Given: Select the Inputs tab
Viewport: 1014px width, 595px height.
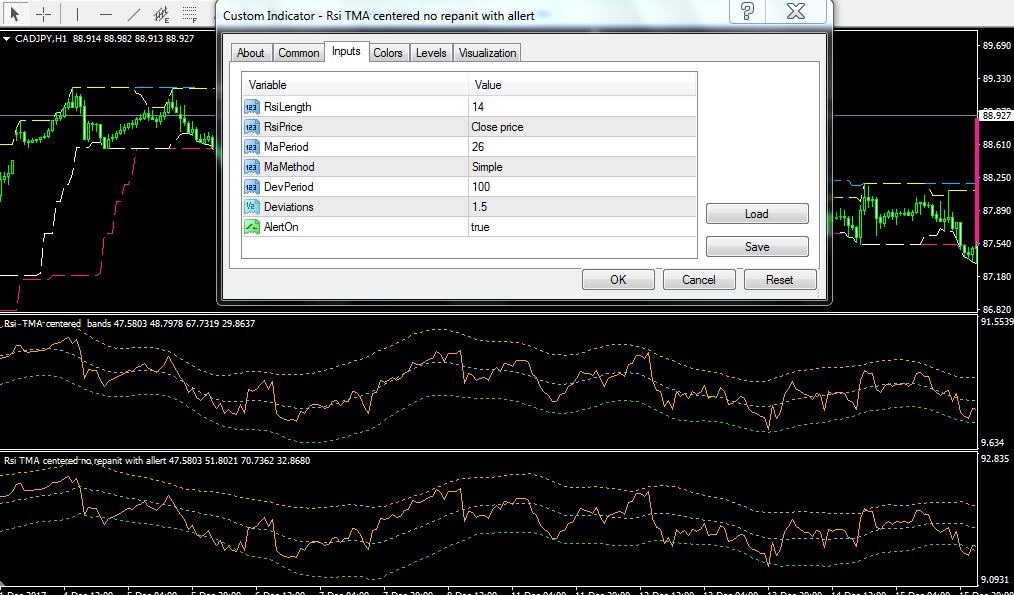Looking at the screenshot, I should (347, 51).
